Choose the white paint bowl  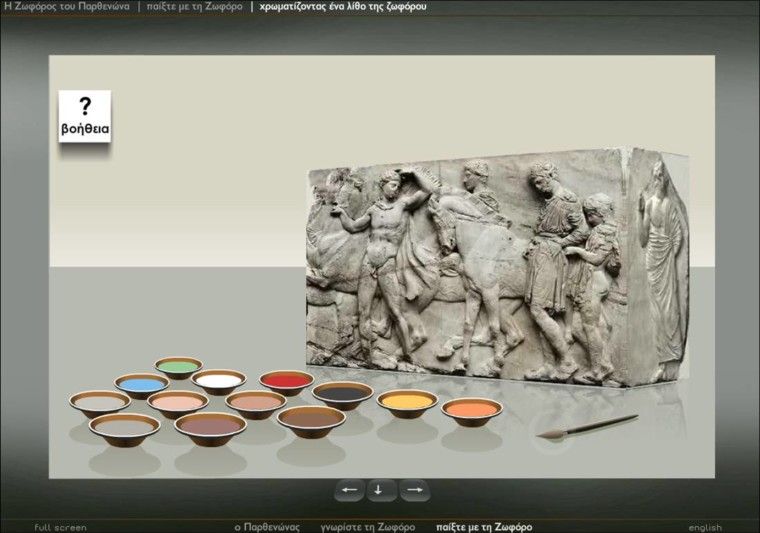point(219,381)
